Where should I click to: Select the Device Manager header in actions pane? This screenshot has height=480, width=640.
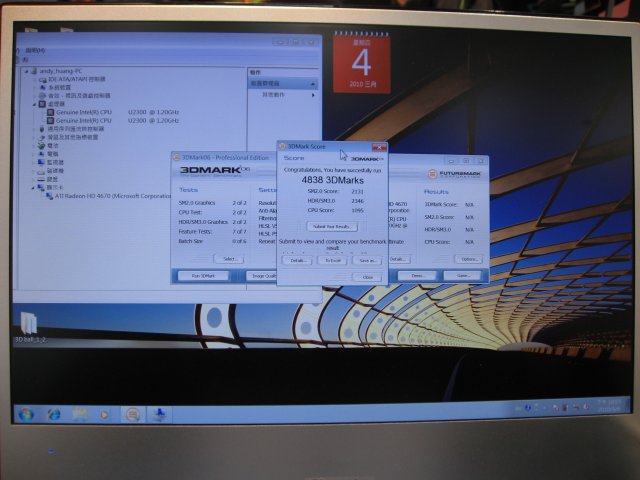pos(283,83)
